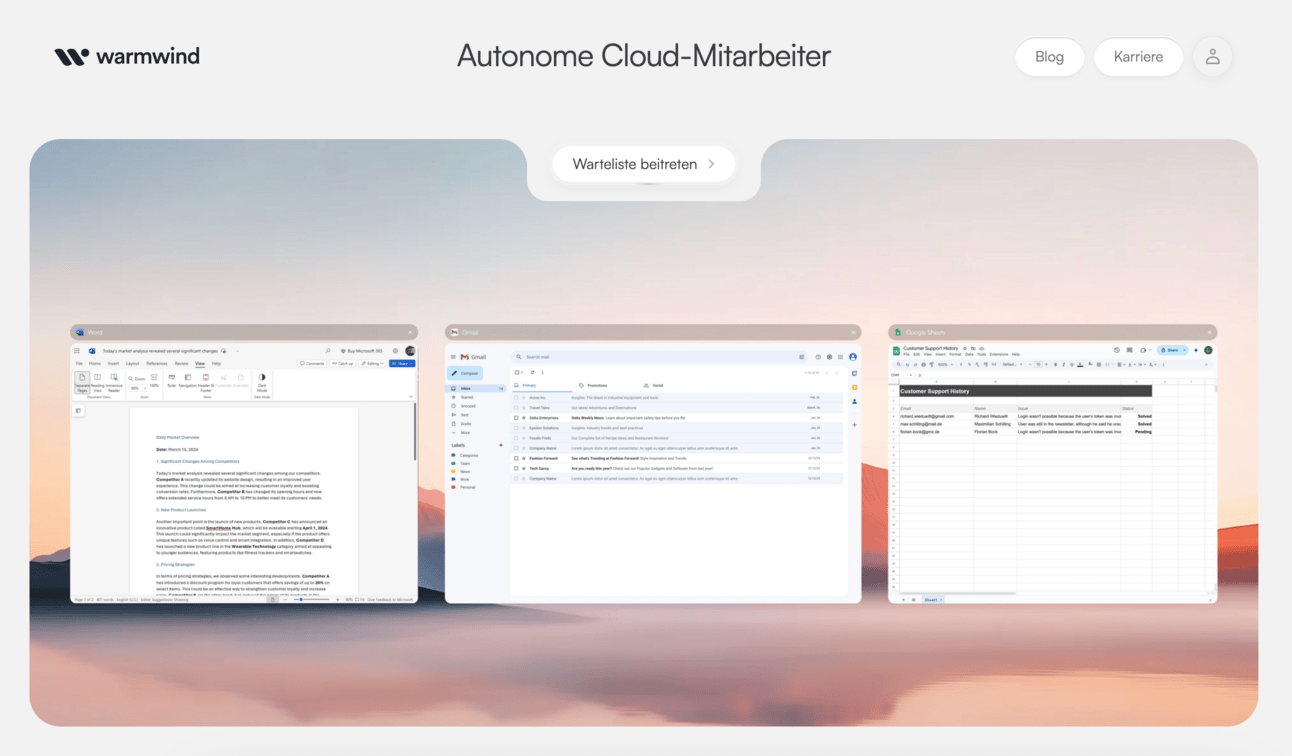
Task: Star the Epsilon Solutions email
Action: (x=524, y=428)
